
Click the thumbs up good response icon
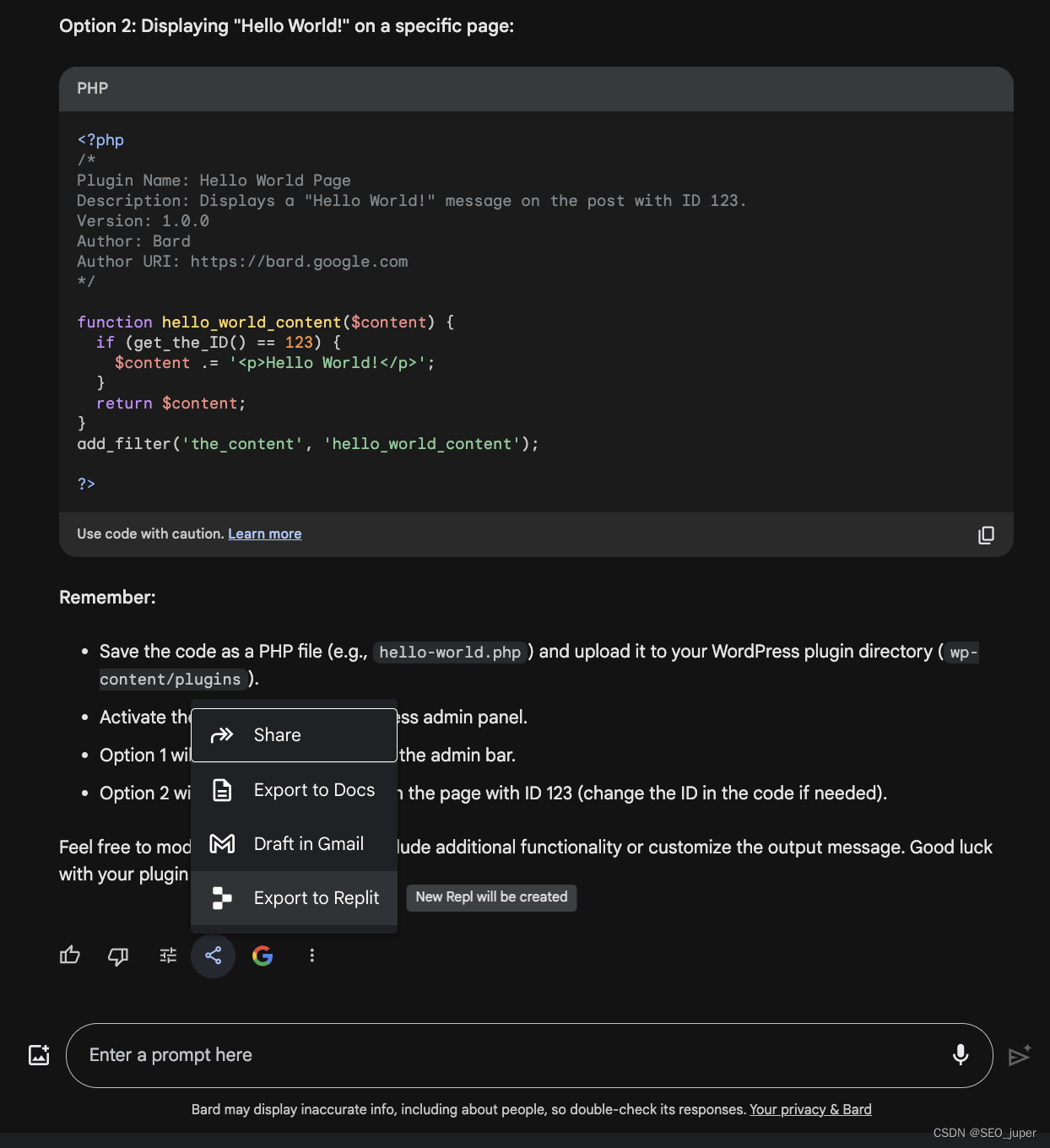[70, 956]
